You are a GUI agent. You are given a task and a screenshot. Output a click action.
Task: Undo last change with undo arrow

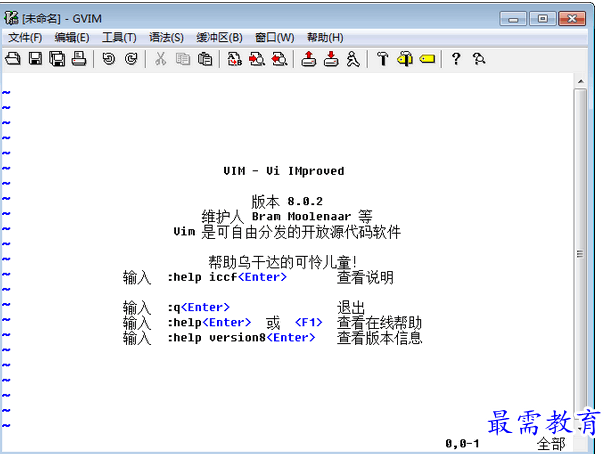(x=109, y=59)
